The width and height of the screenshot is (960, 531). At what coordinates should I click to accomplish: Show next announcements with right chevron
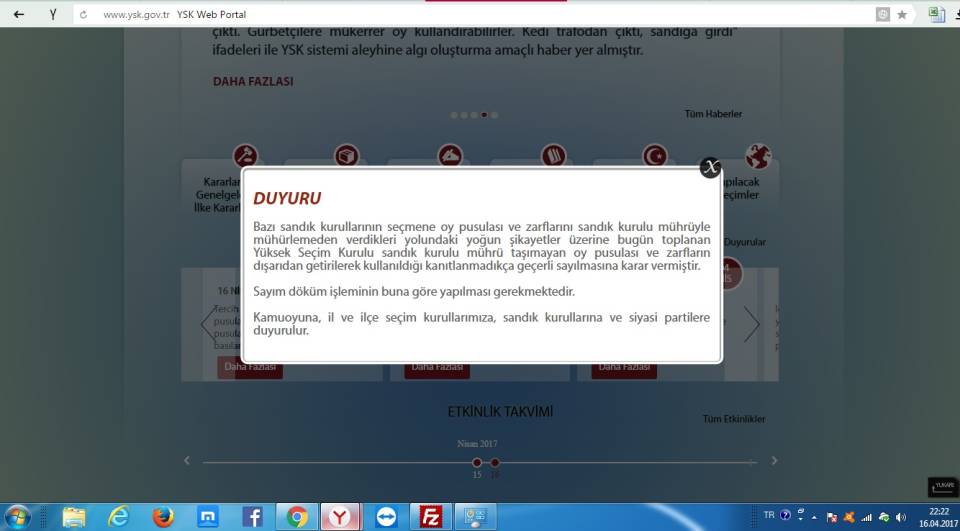point(752,324)
